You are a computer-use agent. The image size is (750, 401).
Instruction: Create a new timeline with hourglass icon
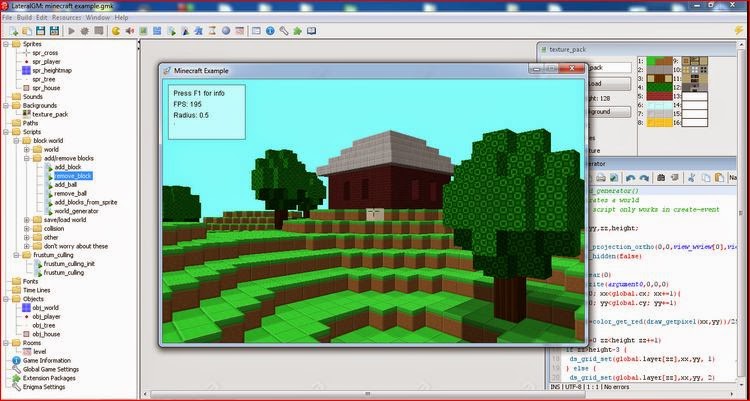pyautogui.click(x=212, y=31)
